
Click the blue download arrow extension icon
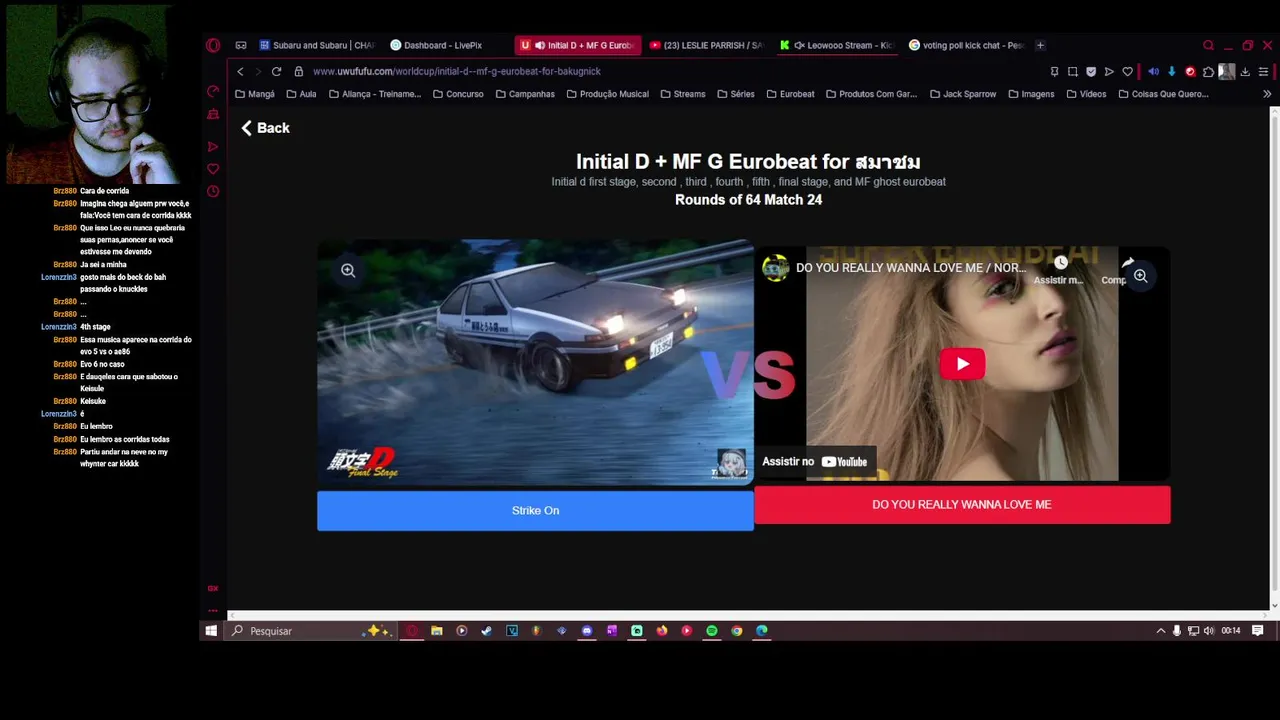coord(1172,71)
